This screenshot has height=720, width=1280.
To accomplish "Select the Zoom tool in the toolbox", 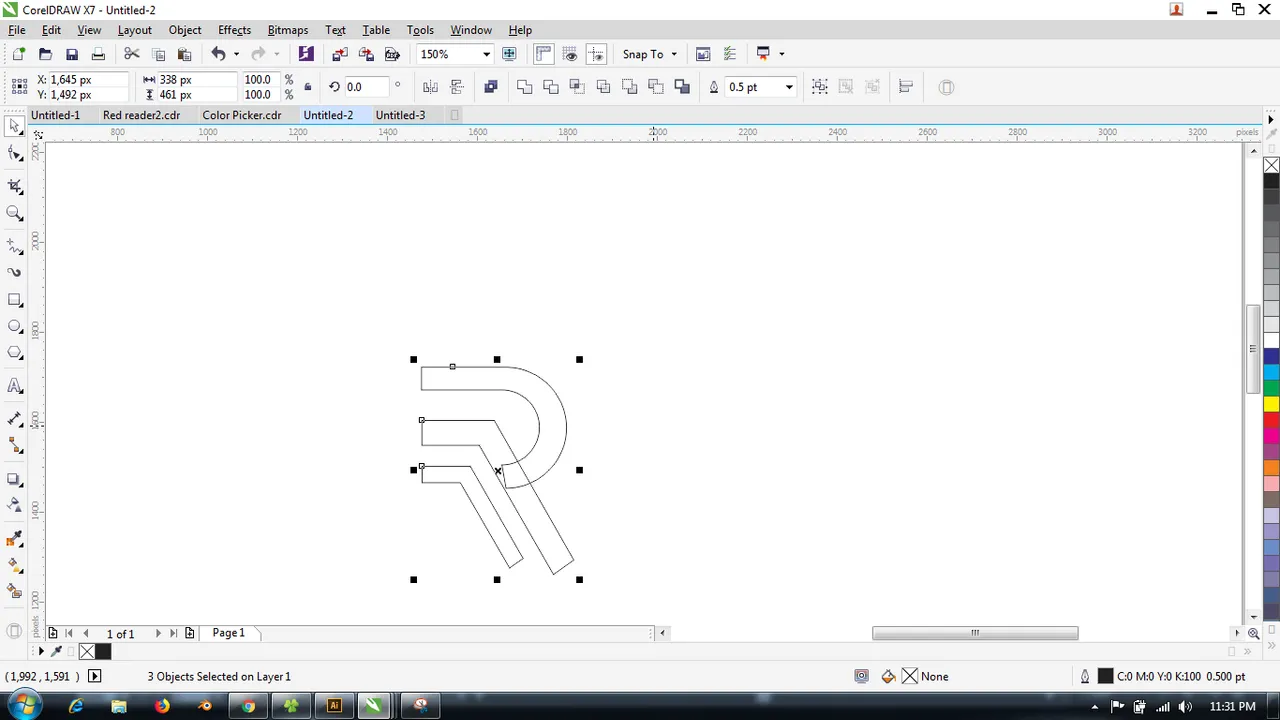I will (x=15, y=213).
